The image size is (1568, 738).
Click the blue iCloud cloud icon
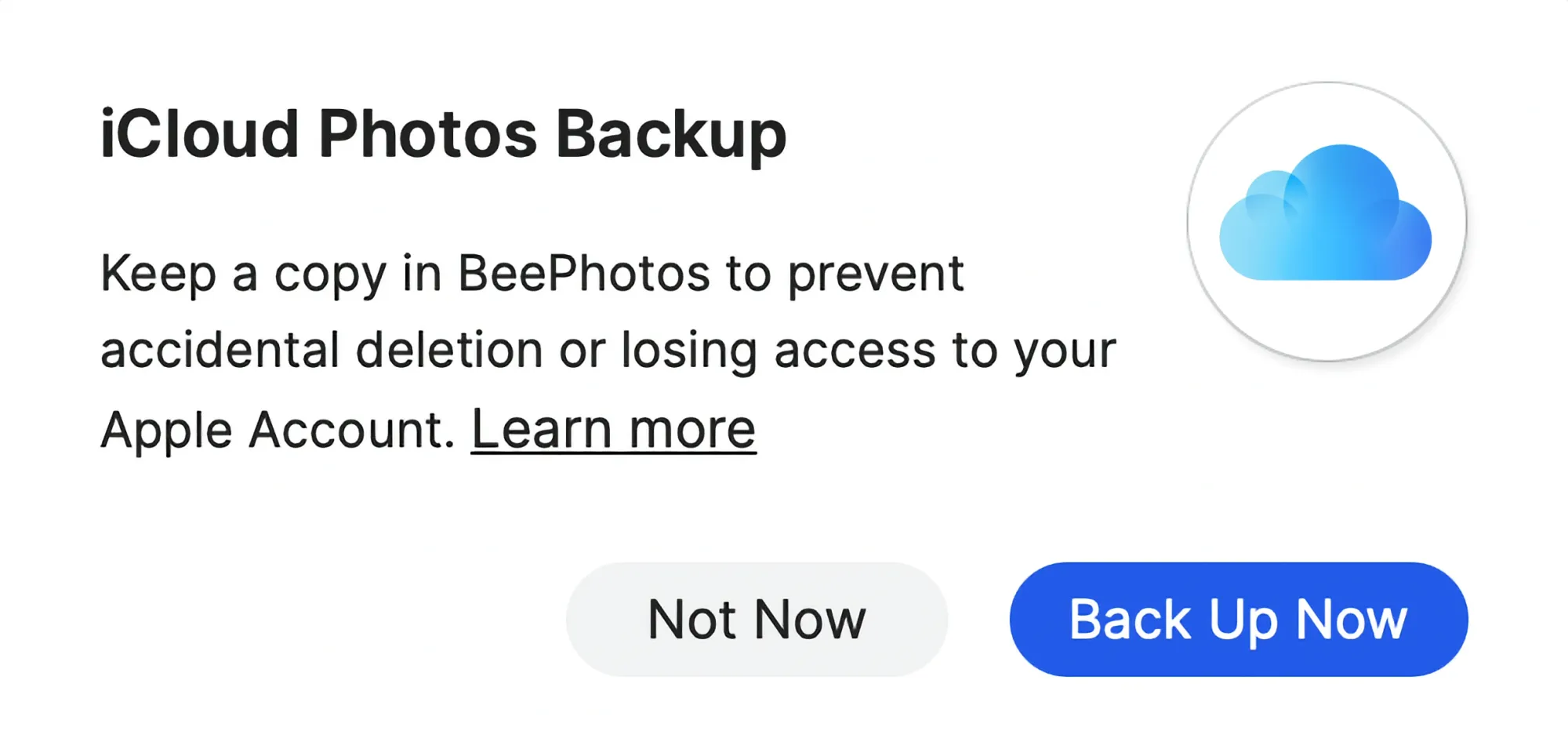point(1326,213)
